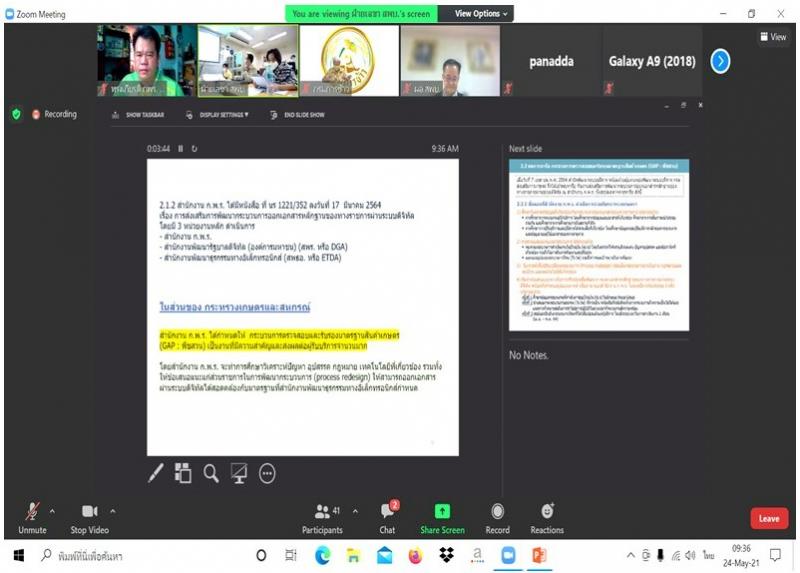Unmute the microphone in Zoom
The width and height of the screenshot is (800, 573).
[32, 517]
